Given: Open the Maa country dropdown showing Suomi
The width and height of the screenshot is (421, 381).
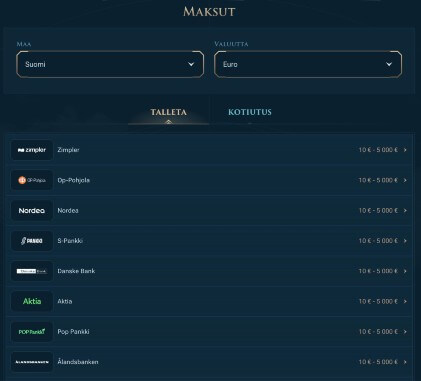Looking at the screenshot, I should pyautogui.click(x=110, y=64).
